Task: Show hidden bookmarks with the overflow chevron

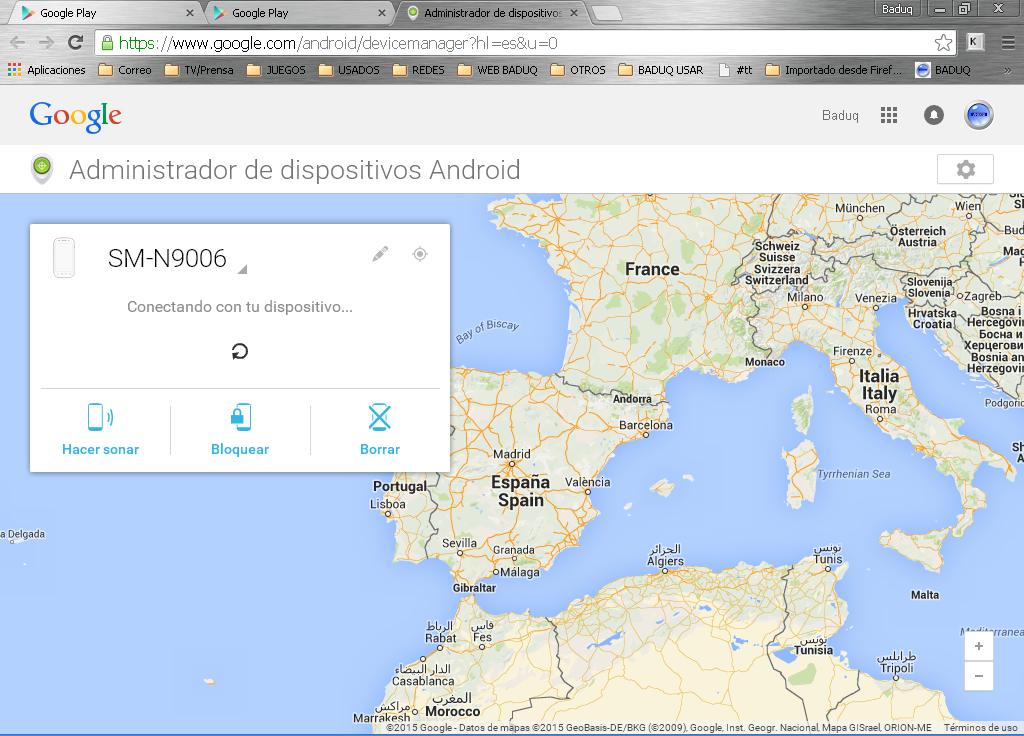Action: tap(1009, 70)
